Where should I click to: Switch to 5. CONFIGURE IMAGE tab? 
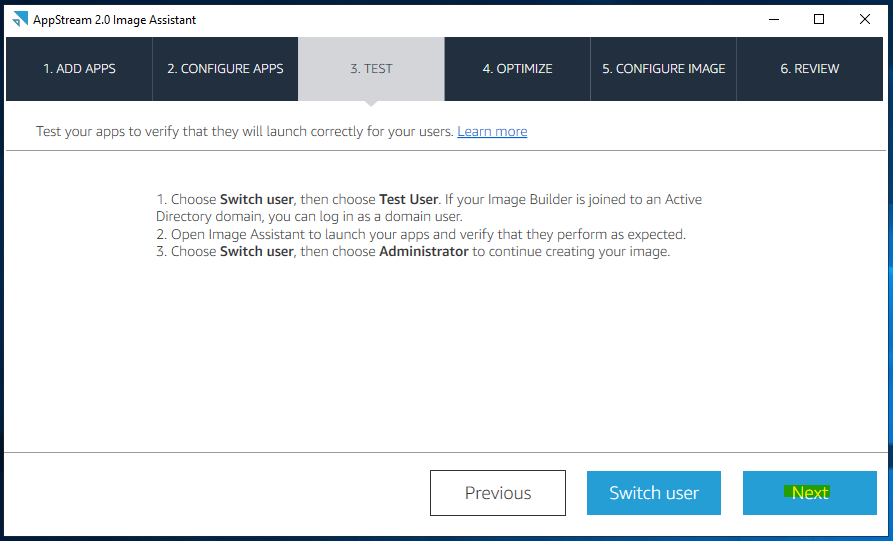[x=663, y=69]
